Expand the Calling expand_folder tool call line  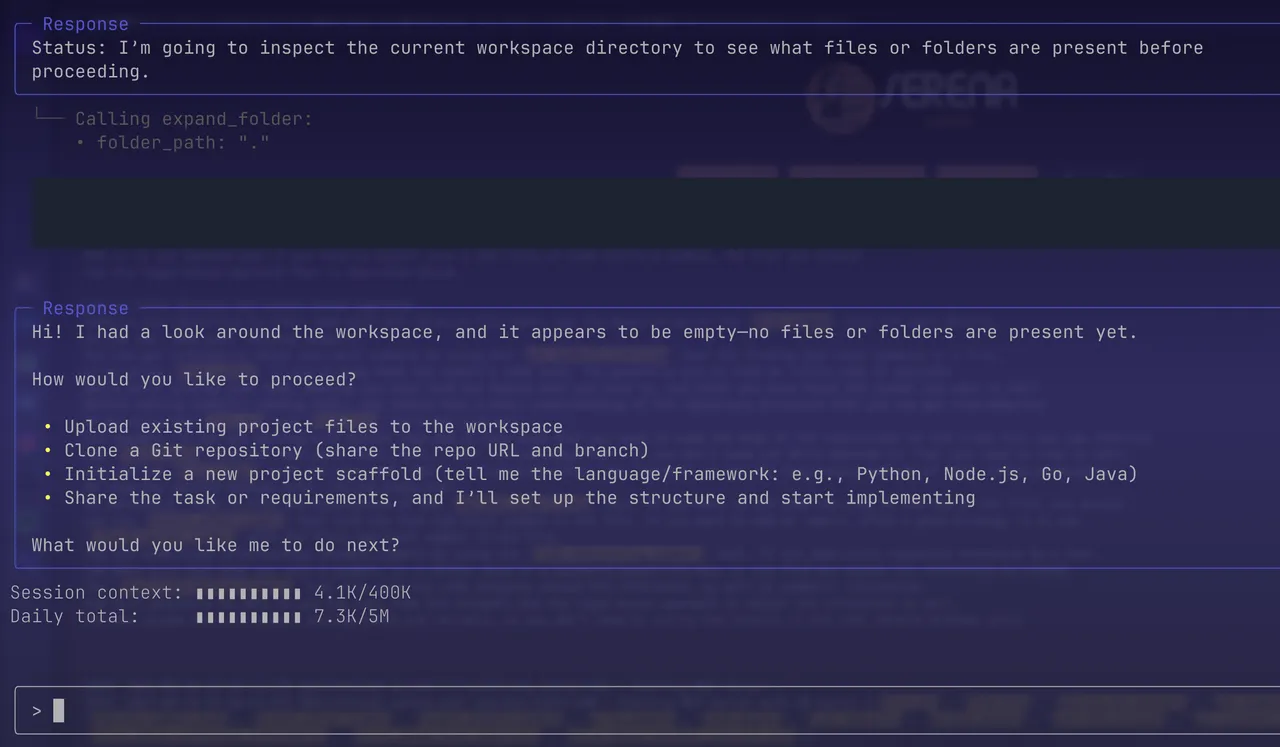coord(194,119)
